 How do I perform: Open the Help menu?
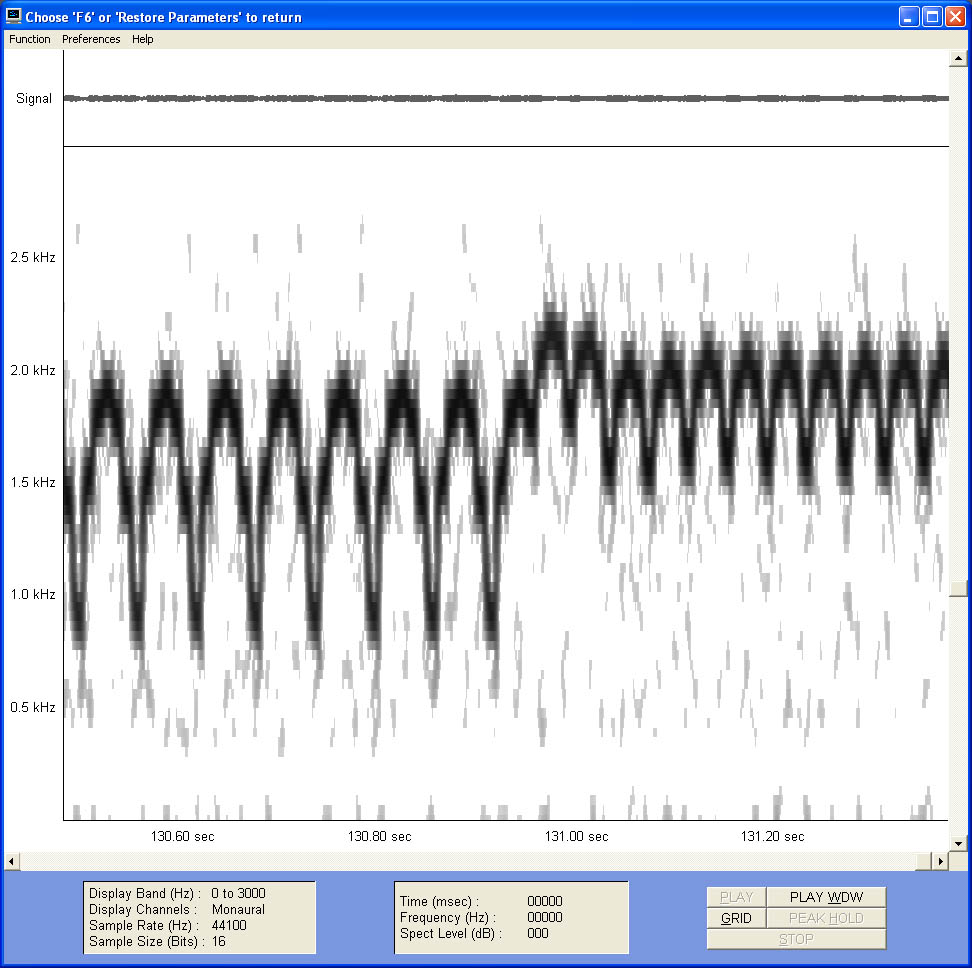click(143, 39)
